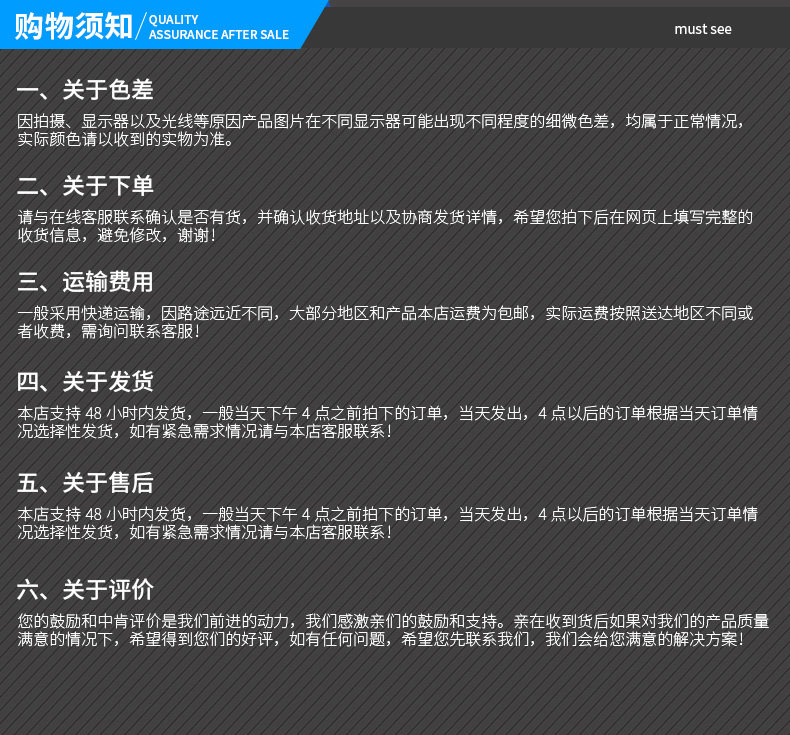Image resolution: width=790 pixels, height=735 pixels.
Task: Click the paragraph under 关于售后 heading
Action: [387, 523]
